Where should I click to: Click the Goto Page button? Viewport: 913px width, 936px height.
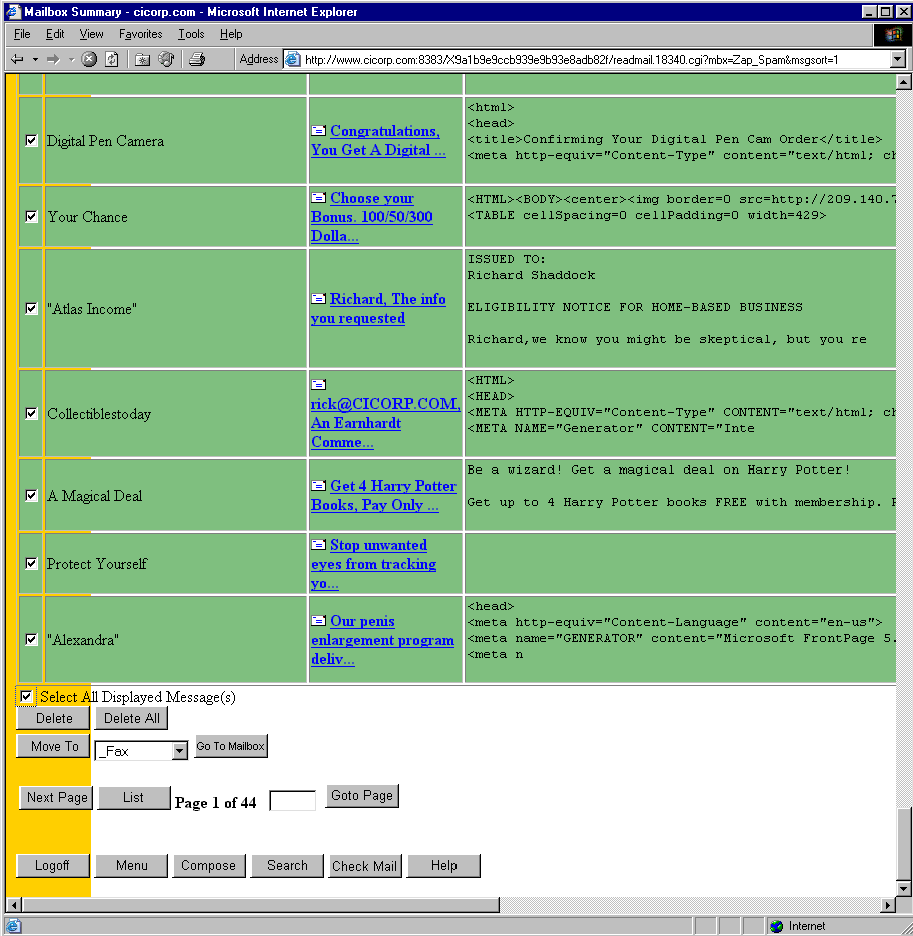click(x=362, y=796)
